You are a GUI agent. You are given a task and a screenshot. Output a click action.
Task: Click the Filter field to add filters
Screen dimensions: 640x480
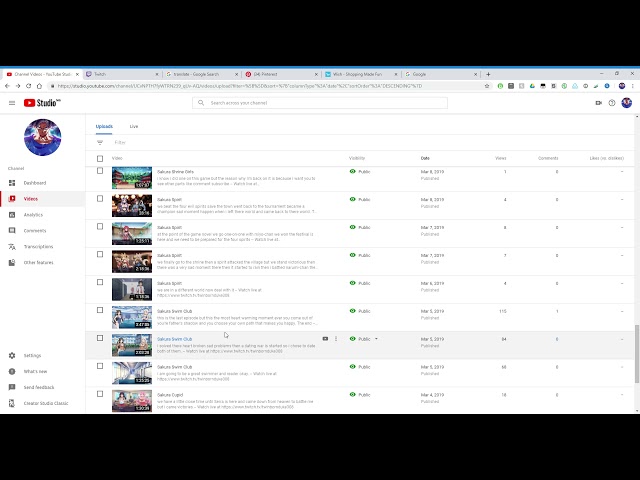[120, 142]
